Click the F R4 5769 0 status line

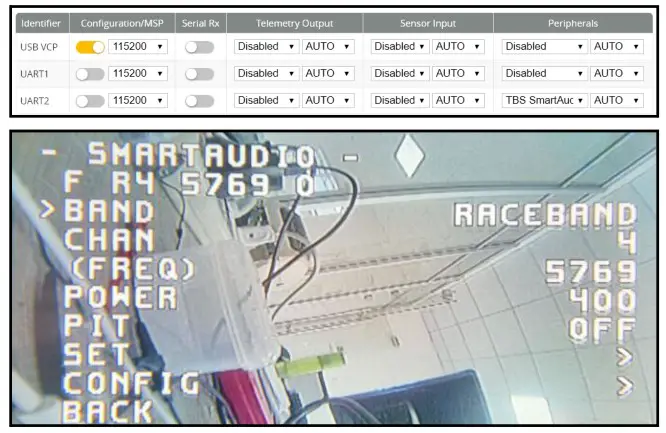pyautogui.click(x=189, y=183)
